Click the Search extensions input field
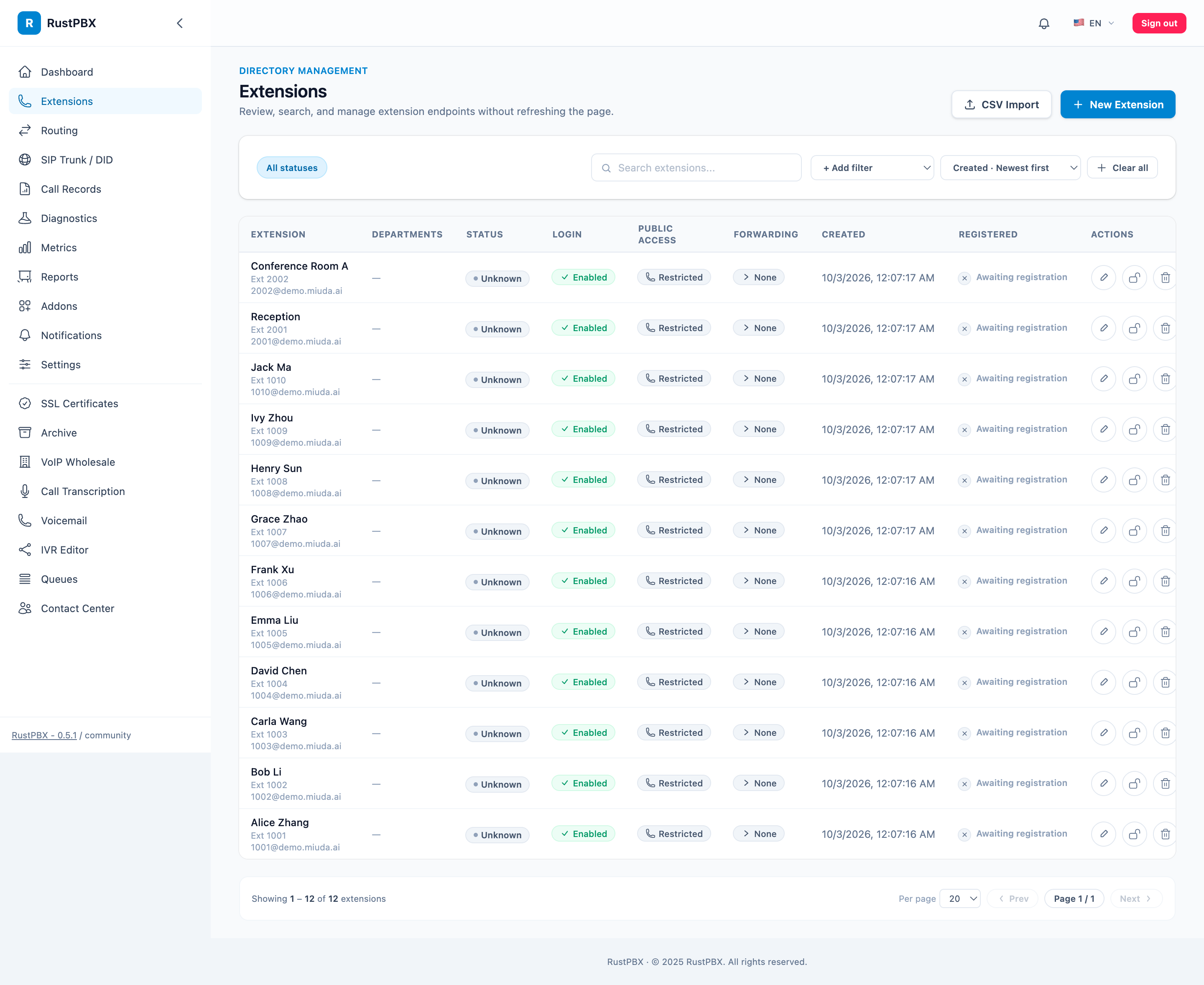Image resolution: width=1204 pixels, height=985 pixels. click(x=696, y=168)
